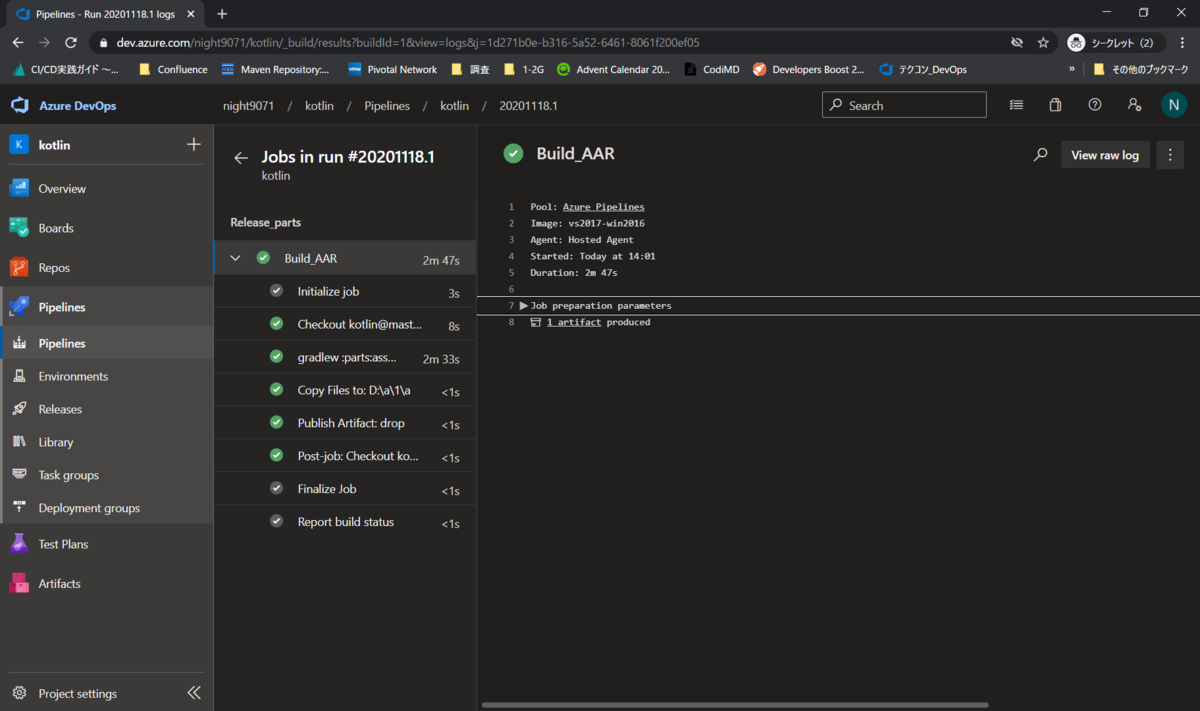Image resolution: width=1200 pixels, height=711 pixels.
Task: Select the Checkout kotlin@mast... step
Action: pyautogui.click(x=345, y=324)
